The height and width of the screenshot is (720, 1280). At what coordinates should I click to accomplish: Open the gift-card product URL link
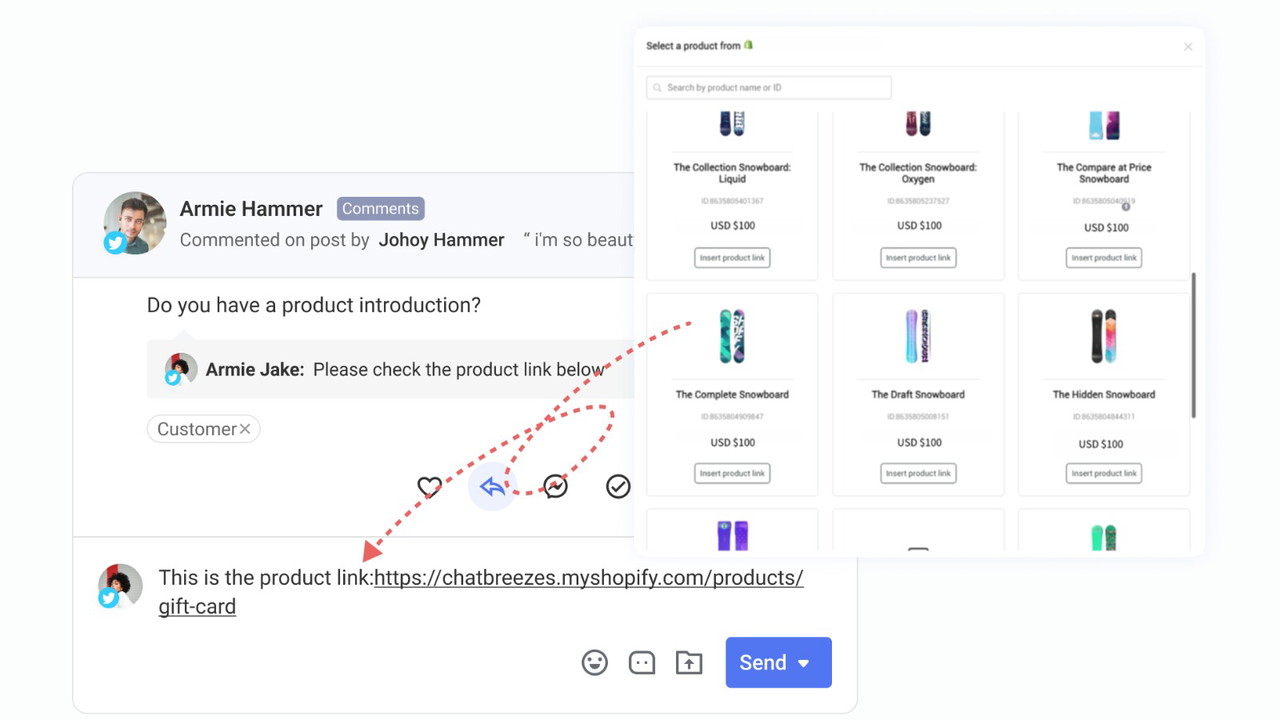point(588,578)
